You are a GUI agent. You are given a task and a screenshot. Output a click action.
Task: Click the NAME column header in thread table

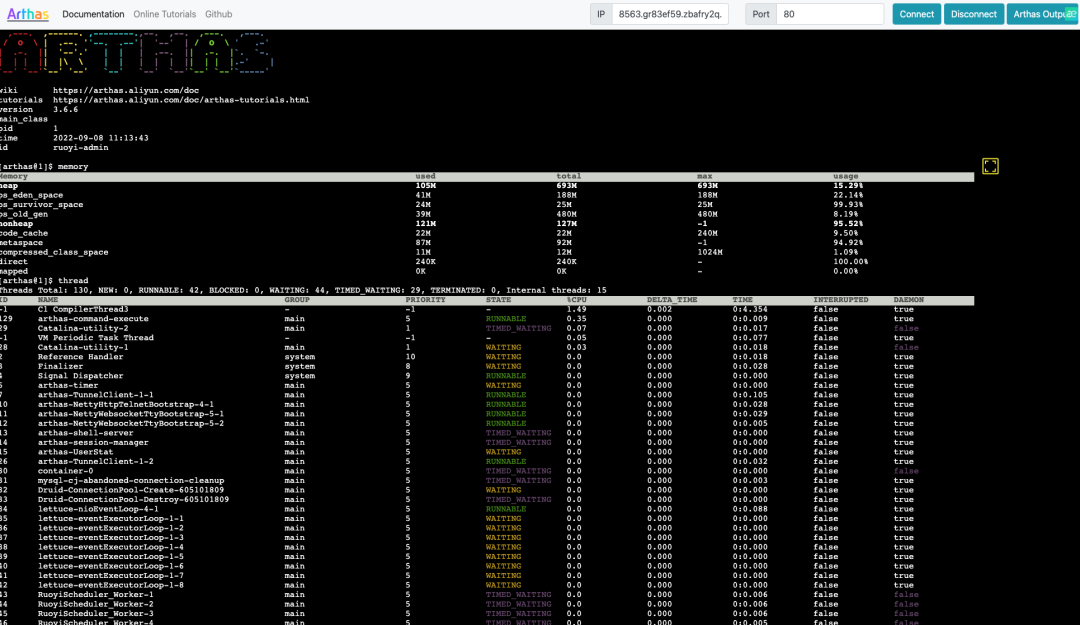[48, 300]
